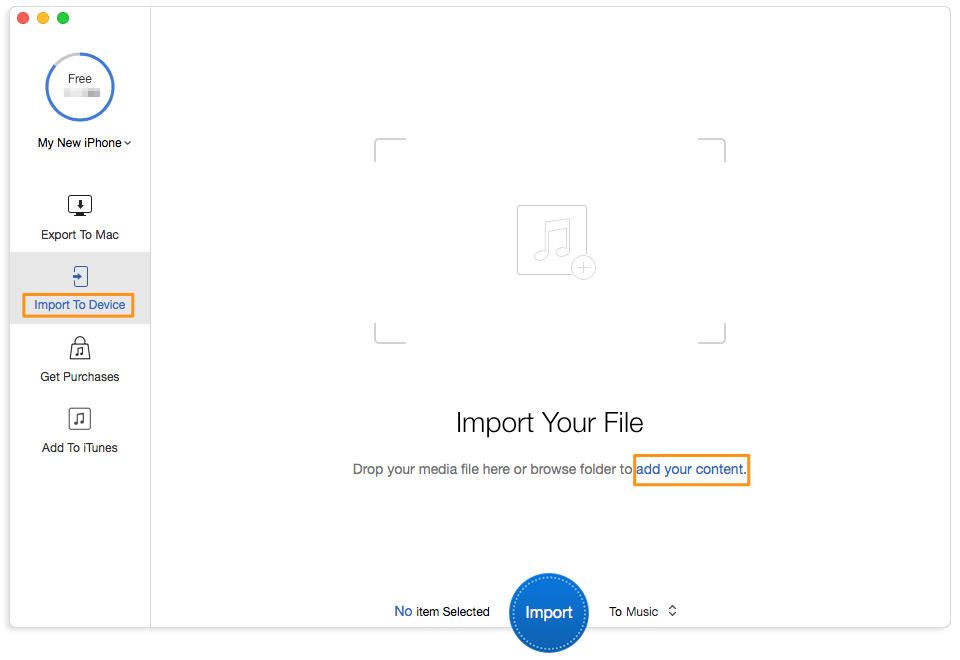Expand the My New iPhone device dropdown
Screen dimensions: 960x660
84,143
